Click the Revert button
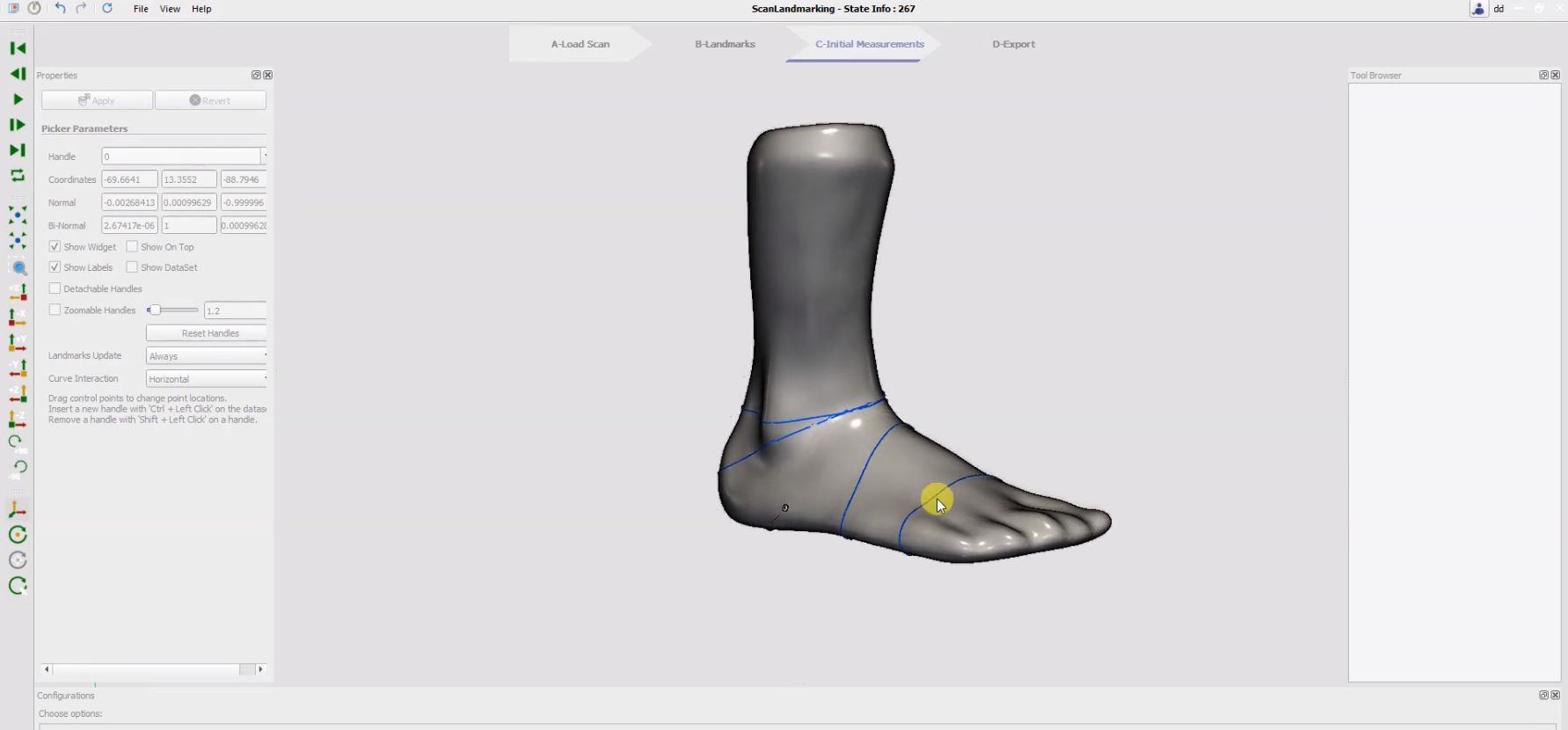Image resolution: width=1568 pixels, height=730 pixels. pos(210,100)
